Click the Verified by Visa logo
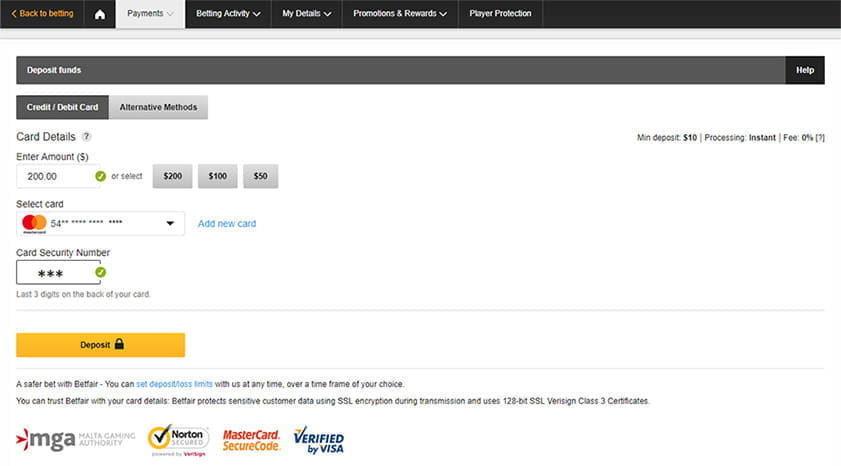 [x=319, y=440]
